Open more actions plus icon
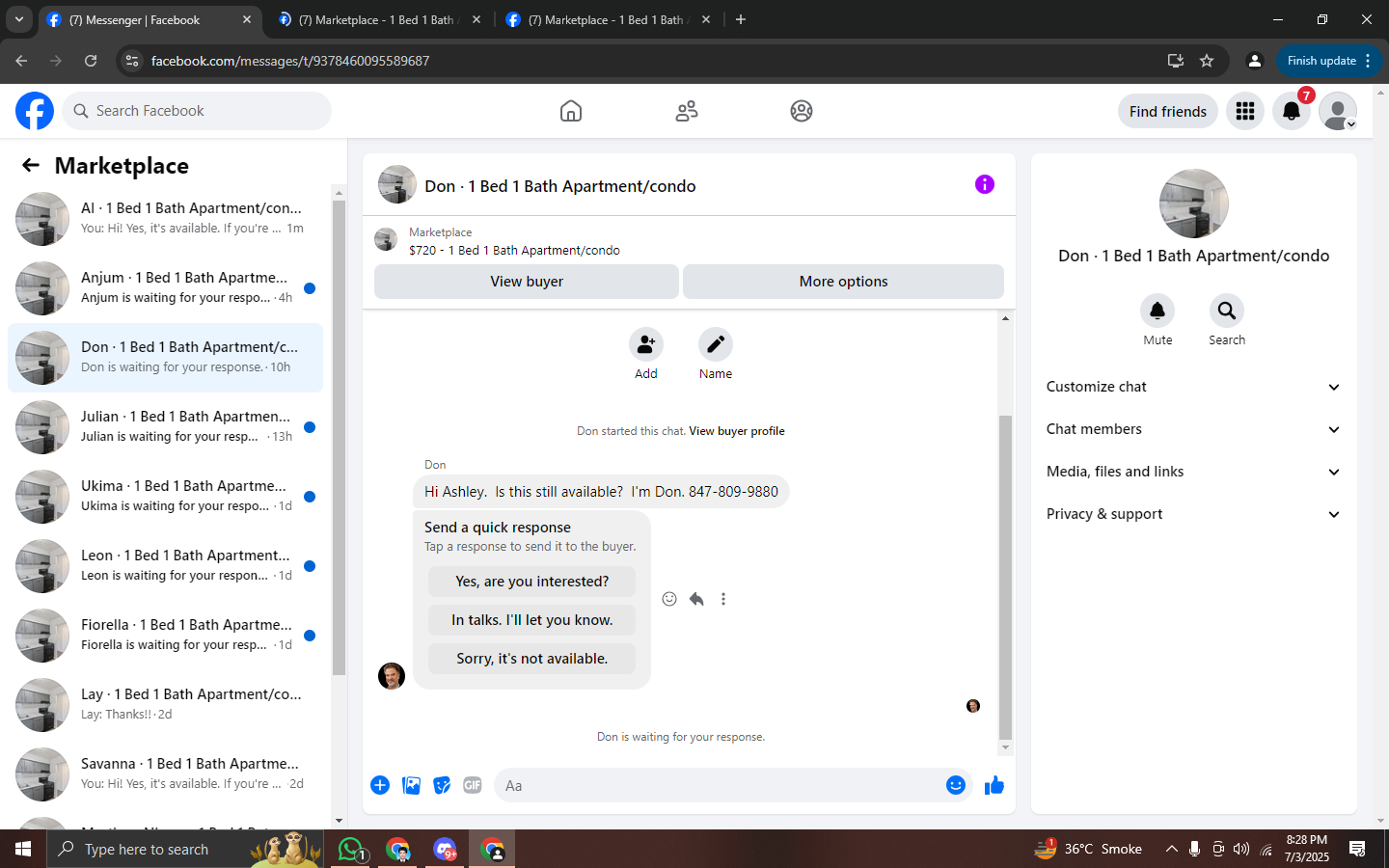 click(380, 785)
